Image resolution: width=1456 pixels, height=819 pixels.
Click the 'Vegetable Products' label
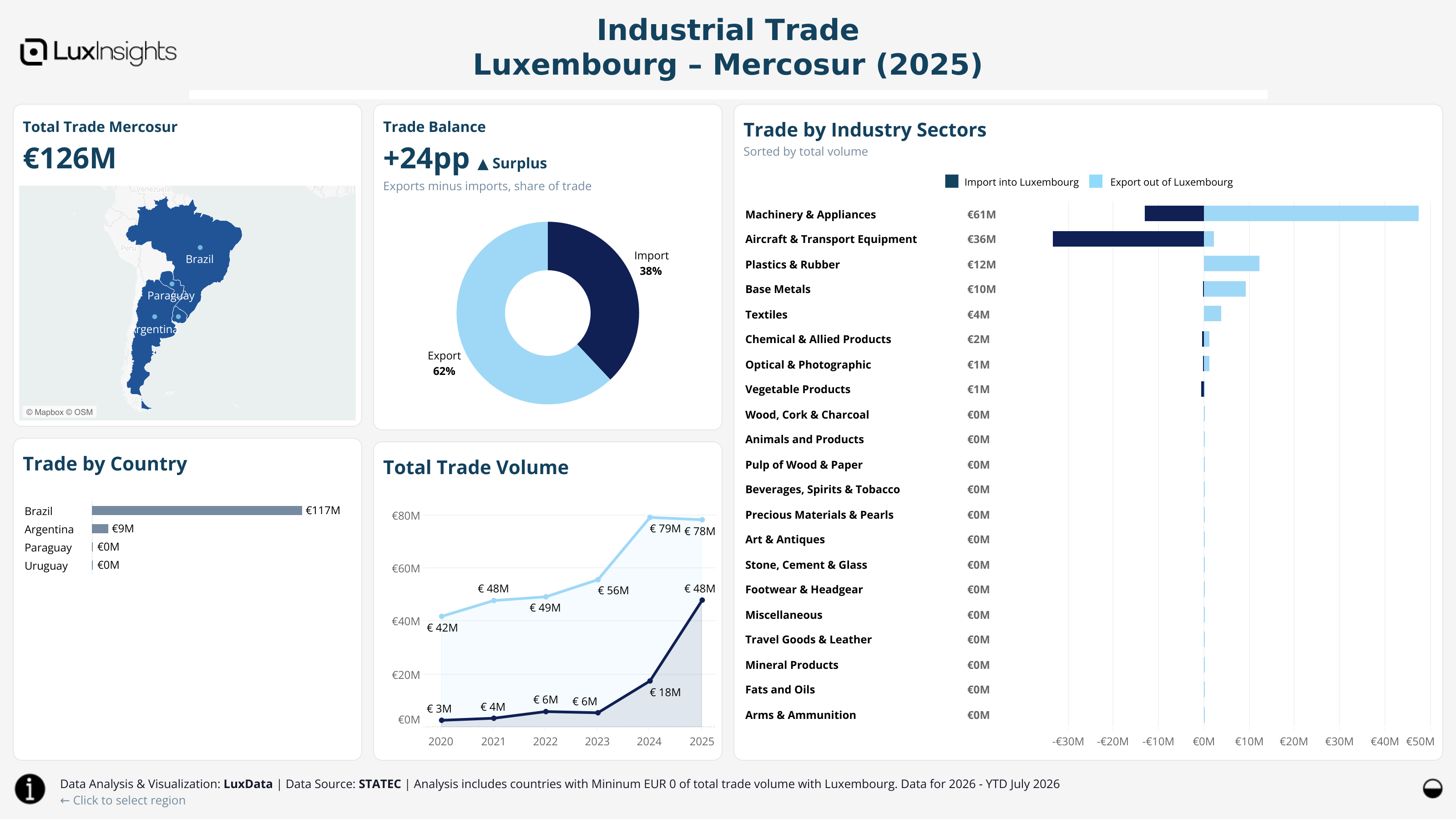(798, 389)
